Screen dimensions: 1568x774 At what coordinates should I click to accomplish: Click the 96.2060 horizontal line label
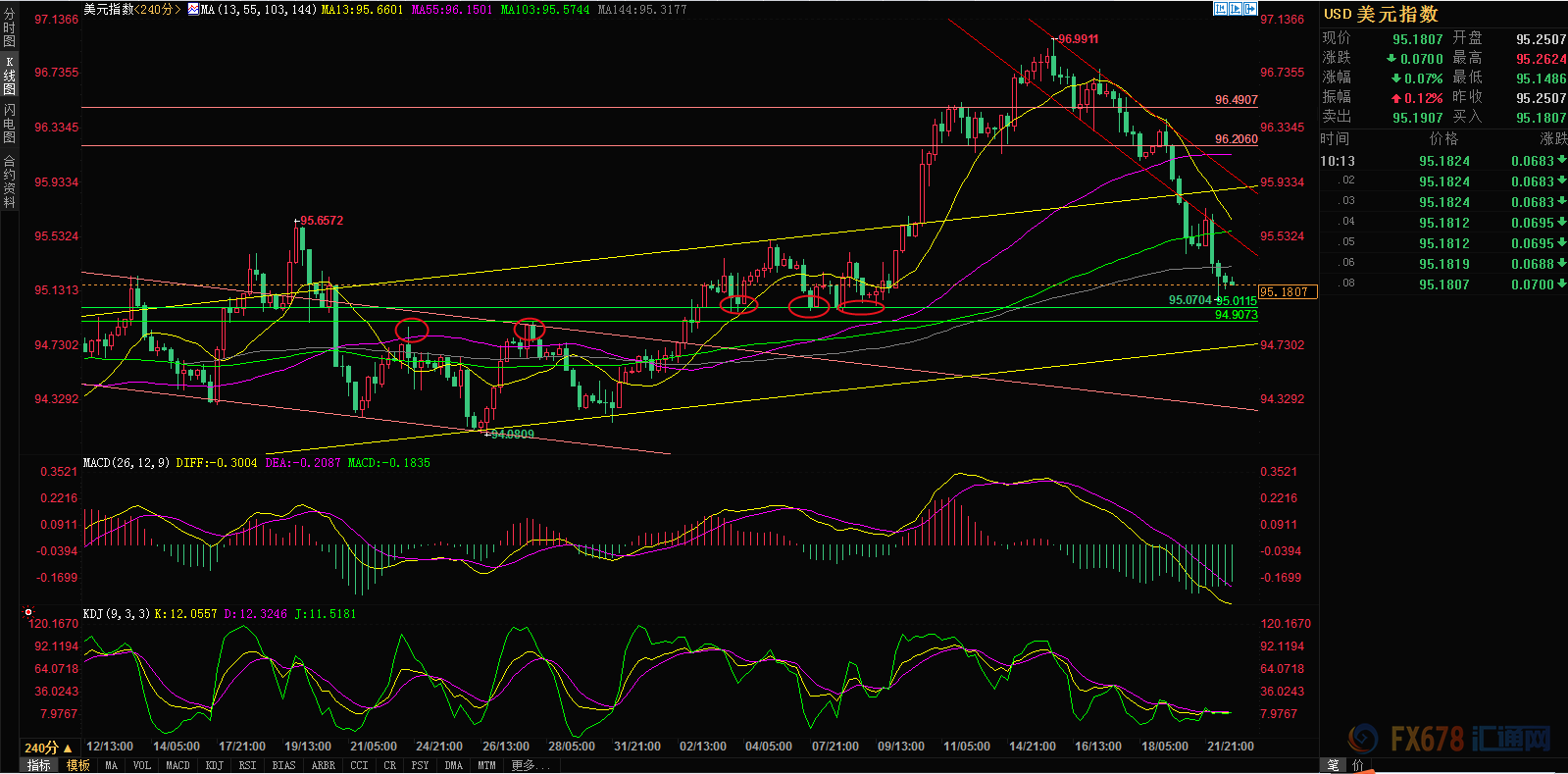point(1236,138)
